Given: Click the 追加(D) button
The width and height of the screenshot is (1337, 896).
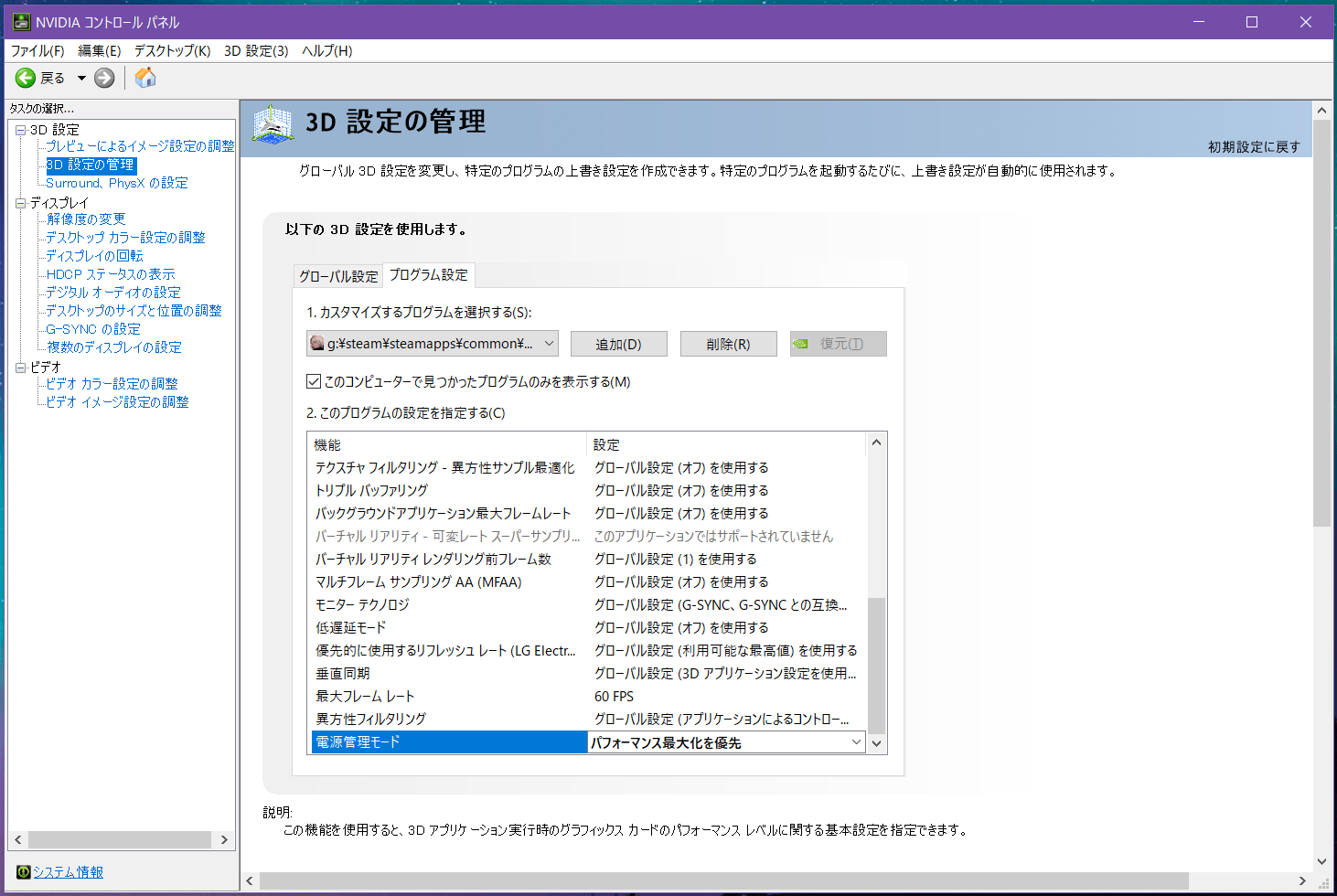Looking at the screenshot, I should 619,344.
